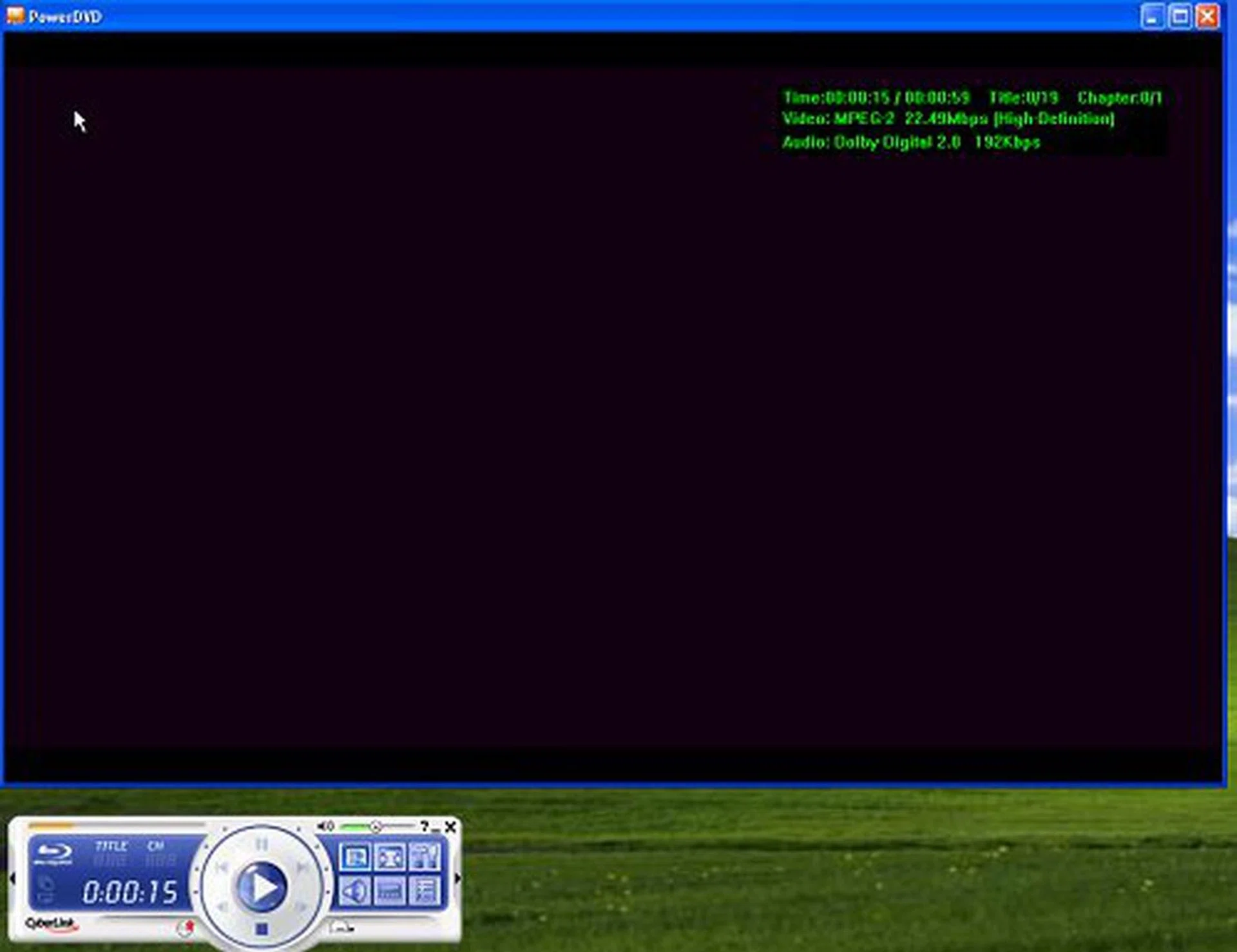The height and width of the screenshot is (952, 1237).
Task: Open help with the question mark
Action: tap(424, 826)
